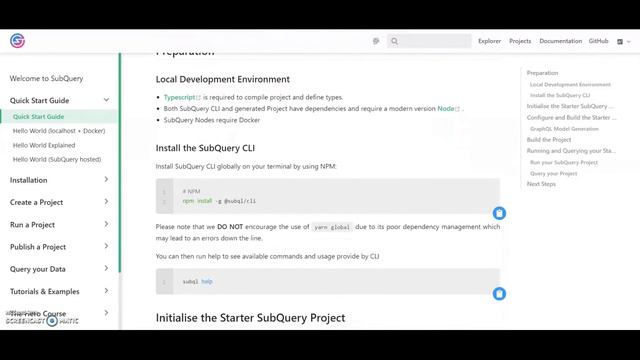
Task: Focus the documentation search field
Action: (x=429, y=41)
